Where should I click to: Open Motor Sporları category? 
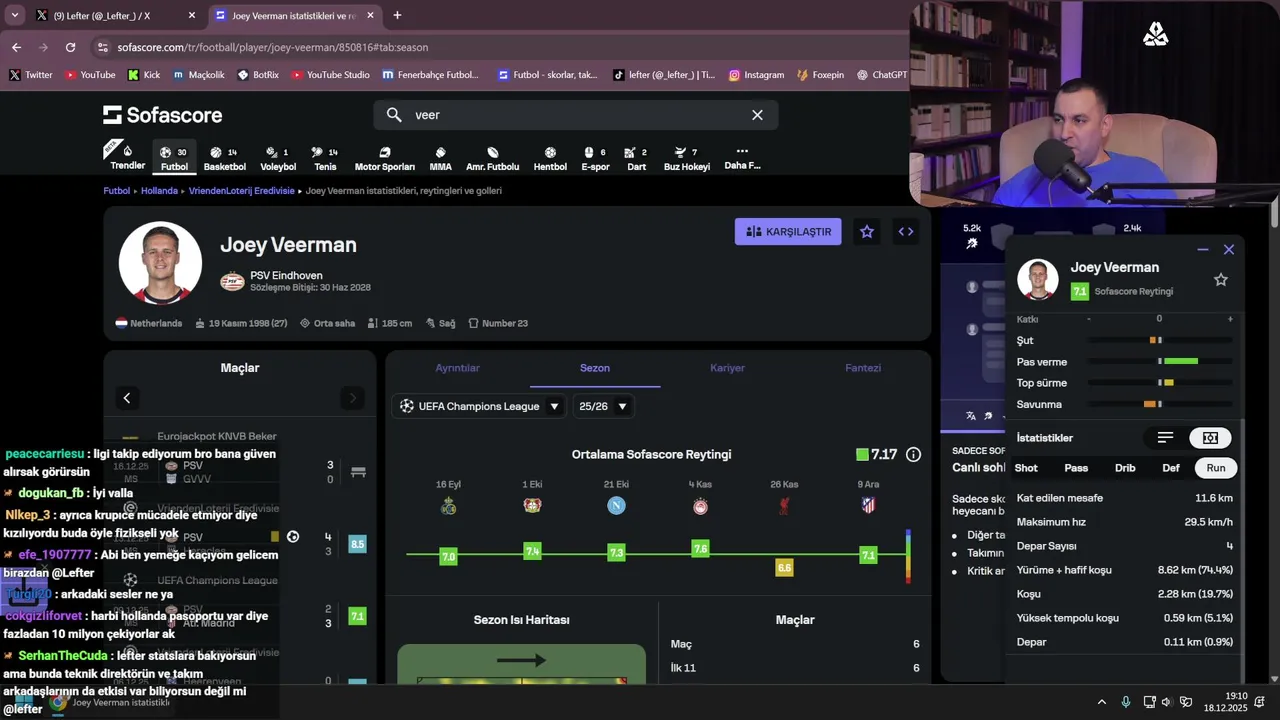[x=385, y=158]
